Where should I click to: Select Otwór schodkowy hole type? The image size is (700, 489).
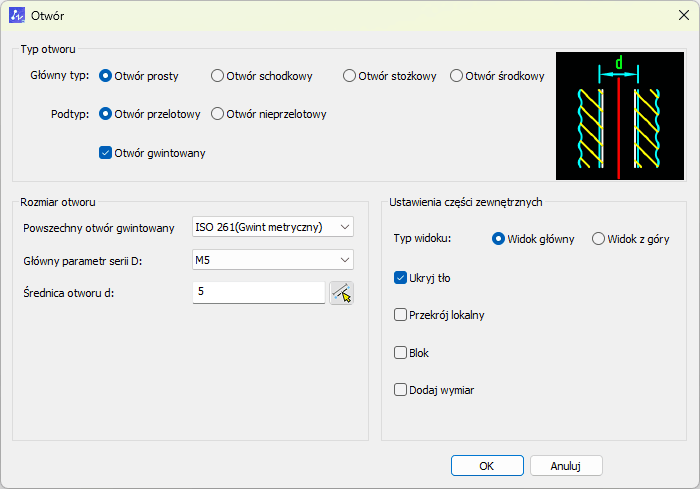point(217,76)
